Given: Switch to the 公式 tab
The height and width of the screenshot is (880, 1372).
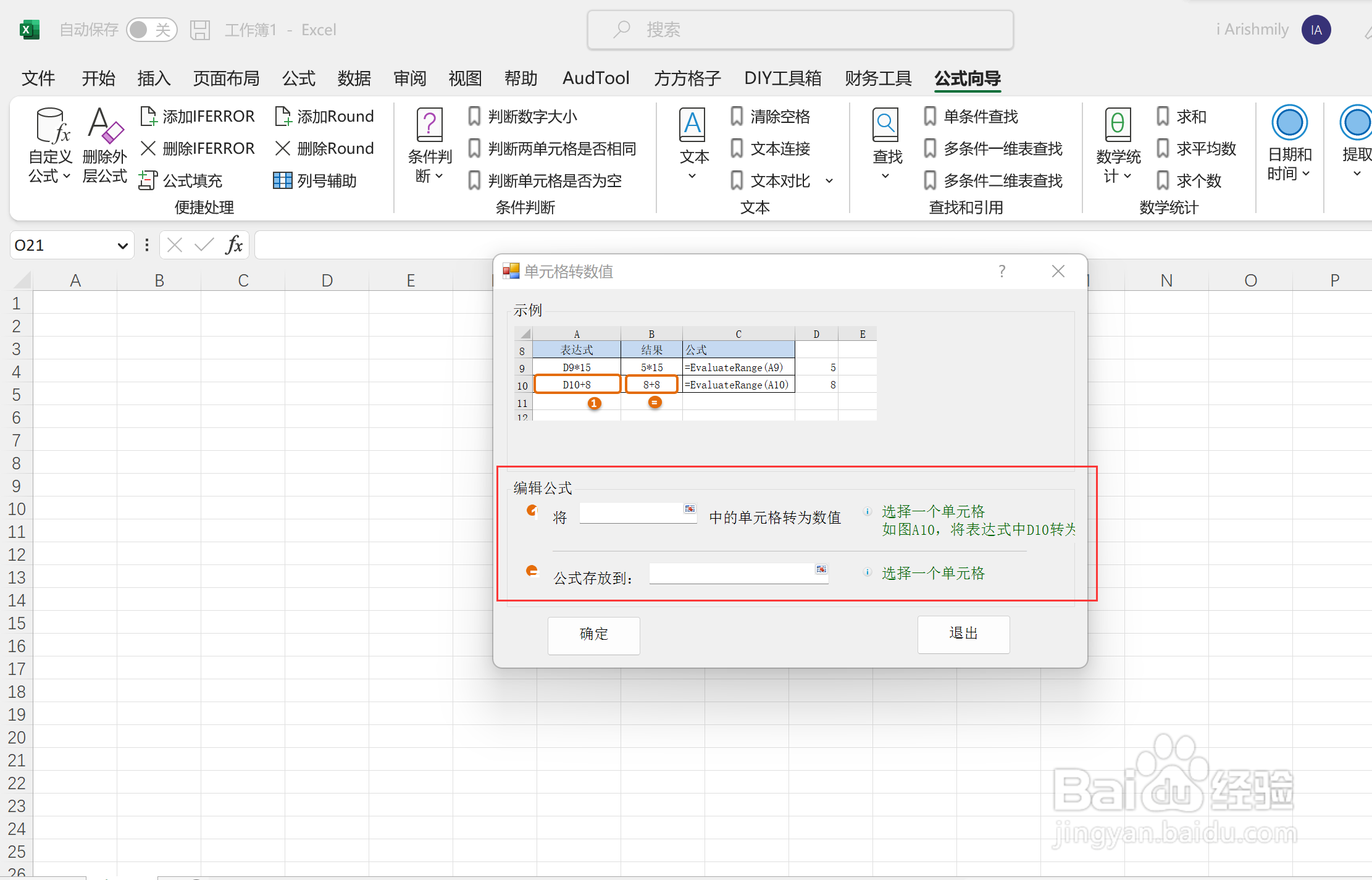Looking at the screenshot, I should pyautogui.click(x=299, y=78).
